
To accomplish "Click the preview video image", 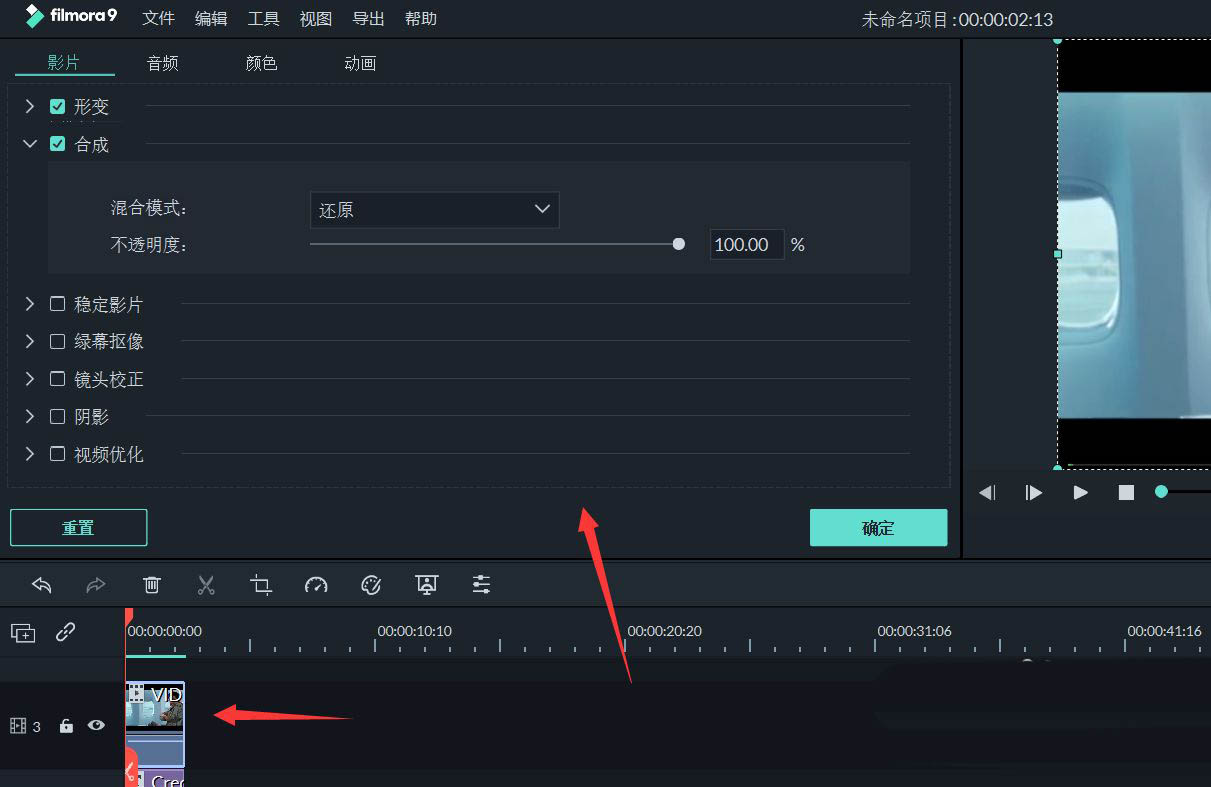I will point(1134,255).
